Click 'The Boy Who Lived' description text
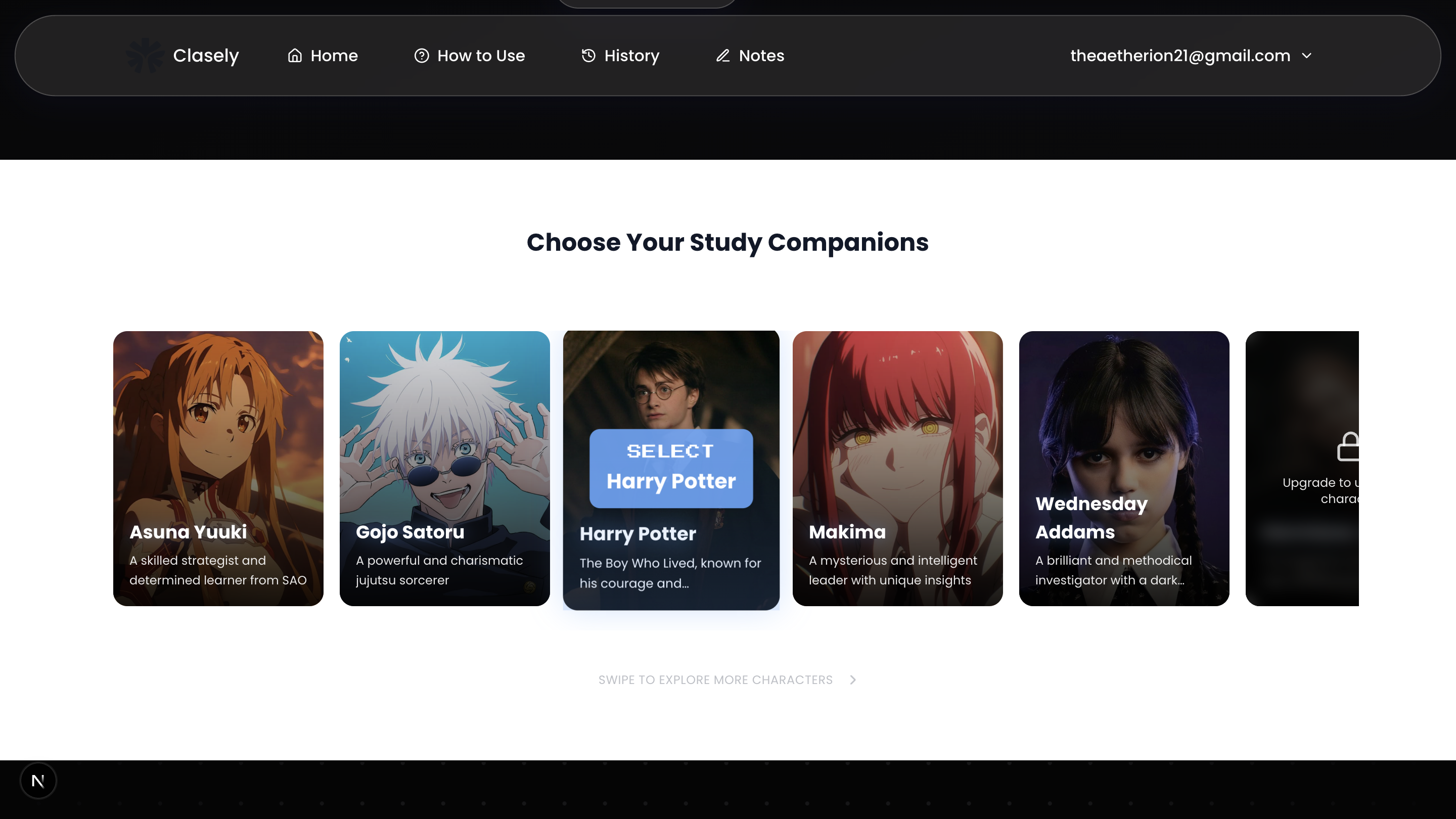The image size is (1456, 819). pos(670,573)
